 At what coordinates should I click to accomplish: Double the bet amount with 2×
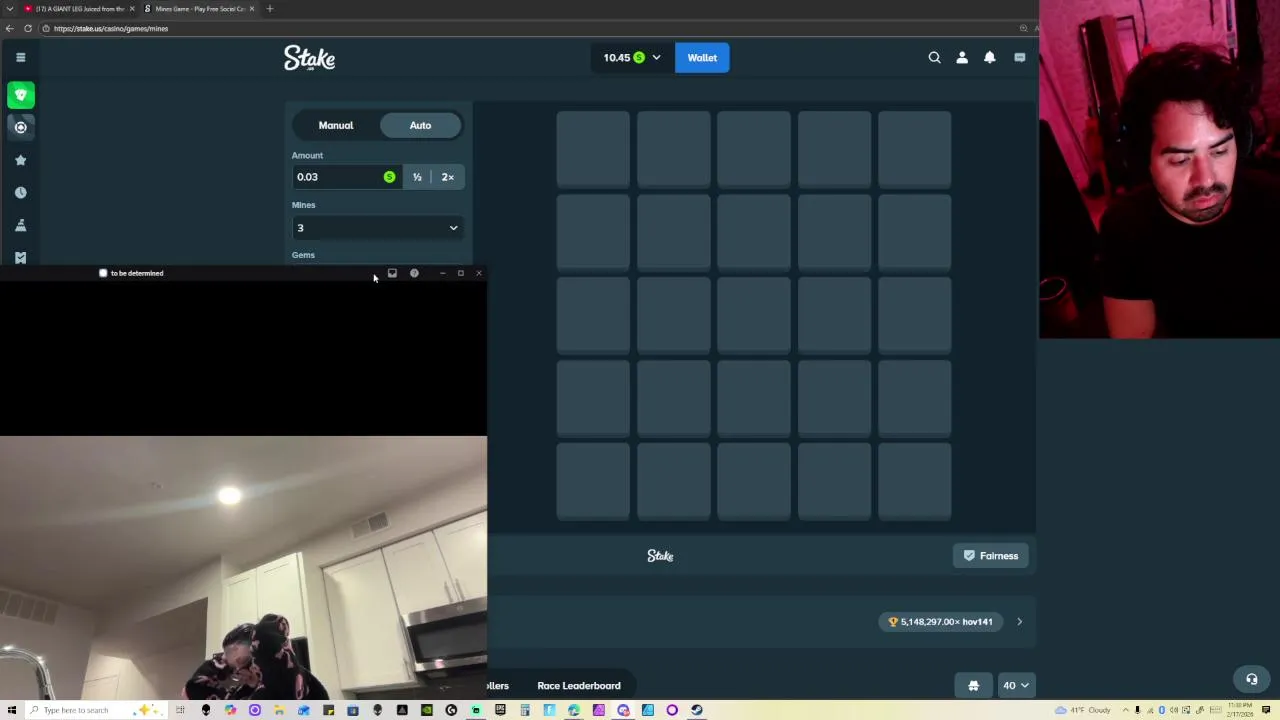click(447, 177)
